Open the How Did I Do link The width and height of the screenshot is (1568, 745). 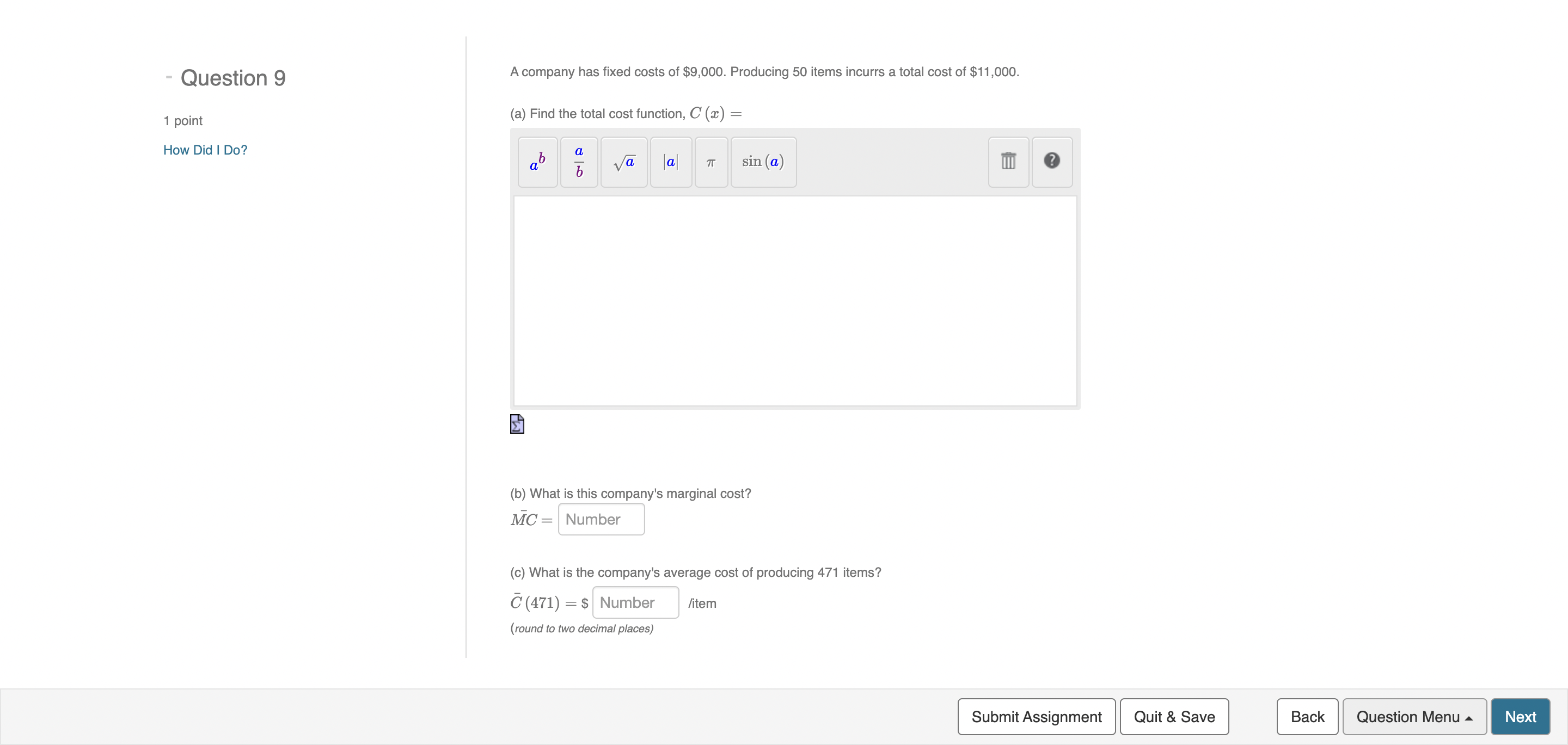pos(205,150)
